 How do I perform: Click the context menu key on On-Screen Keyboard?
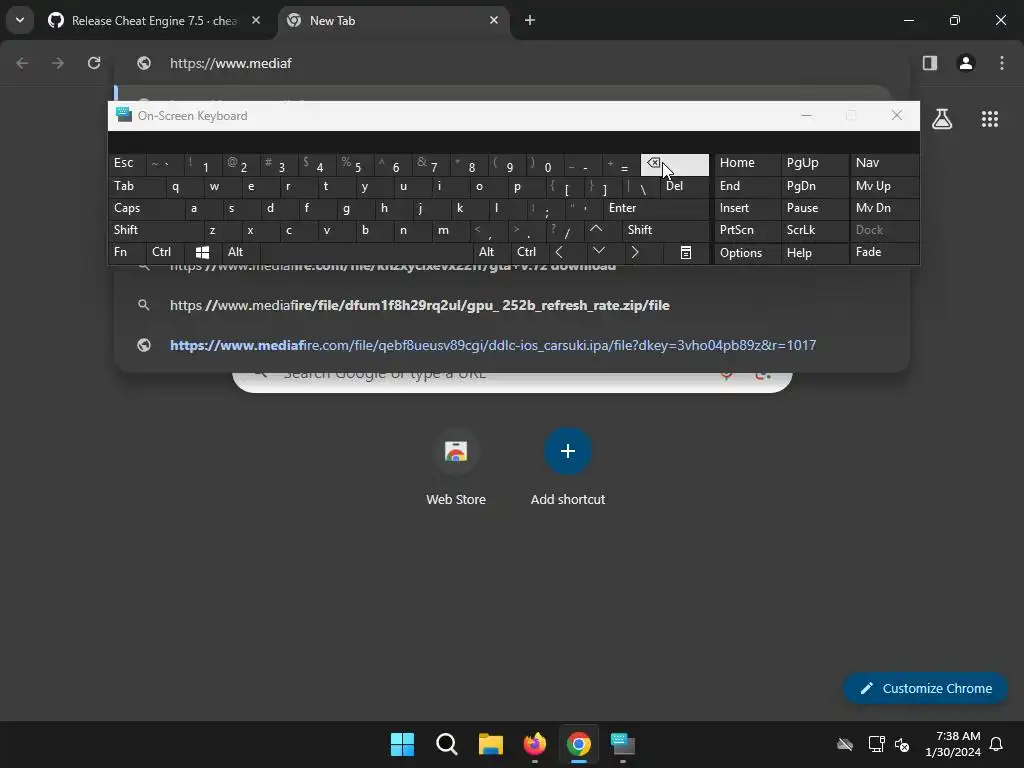(x=686, y=253)
